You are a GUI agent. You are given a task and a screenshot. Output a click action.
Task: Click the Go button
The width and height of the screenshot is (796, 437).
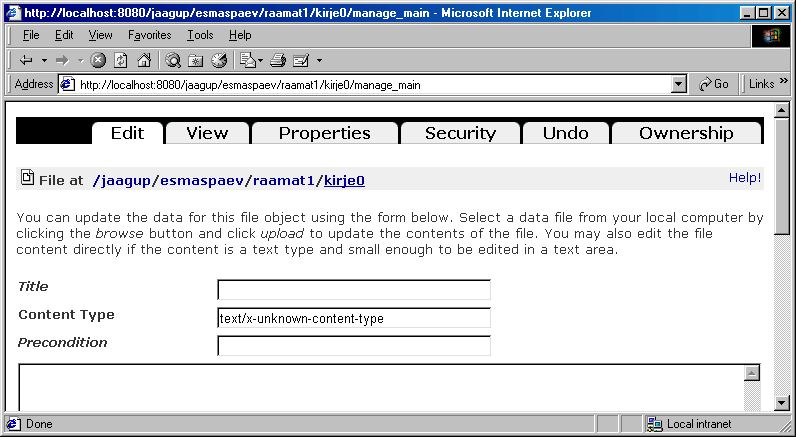(713, 84)
